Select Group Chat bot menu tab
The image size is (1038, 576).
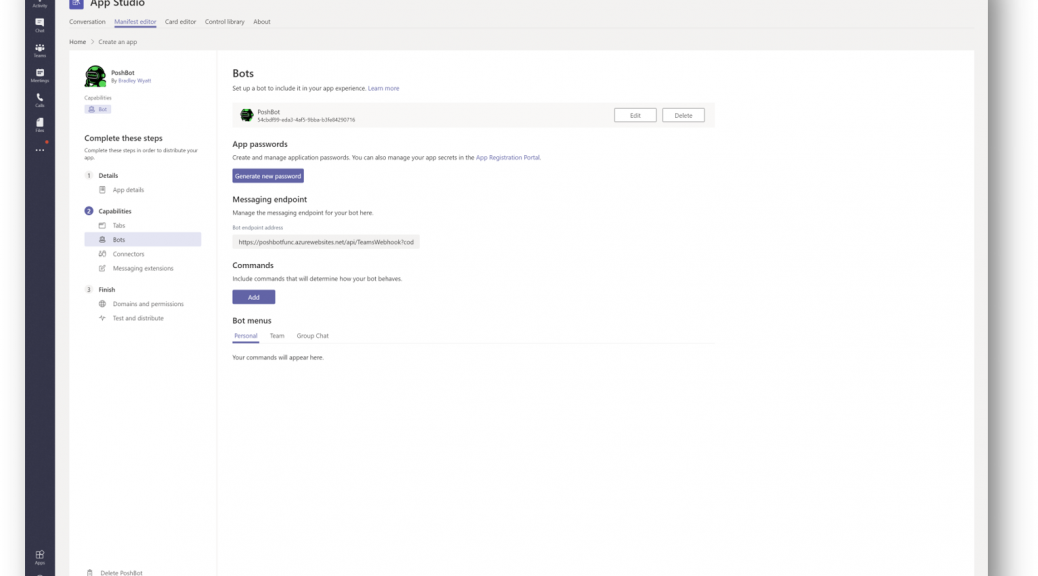[312, 336]
